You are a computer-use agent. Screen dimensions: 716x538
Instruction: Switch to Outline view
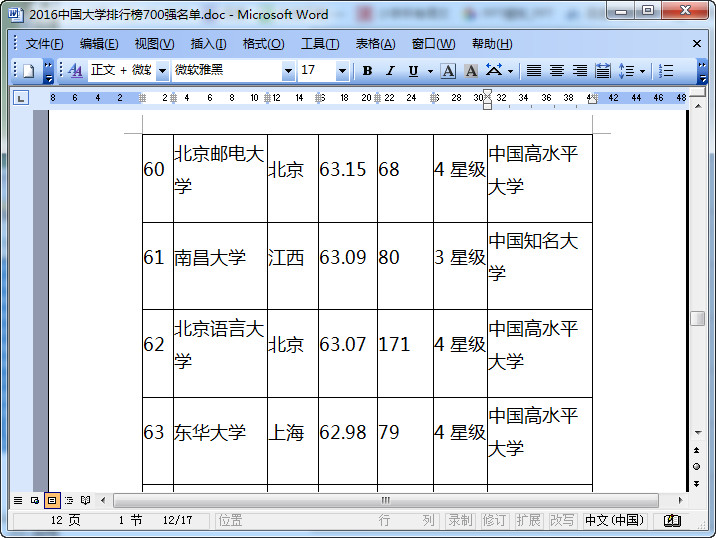pyautogui.click(x=69, y=500)
